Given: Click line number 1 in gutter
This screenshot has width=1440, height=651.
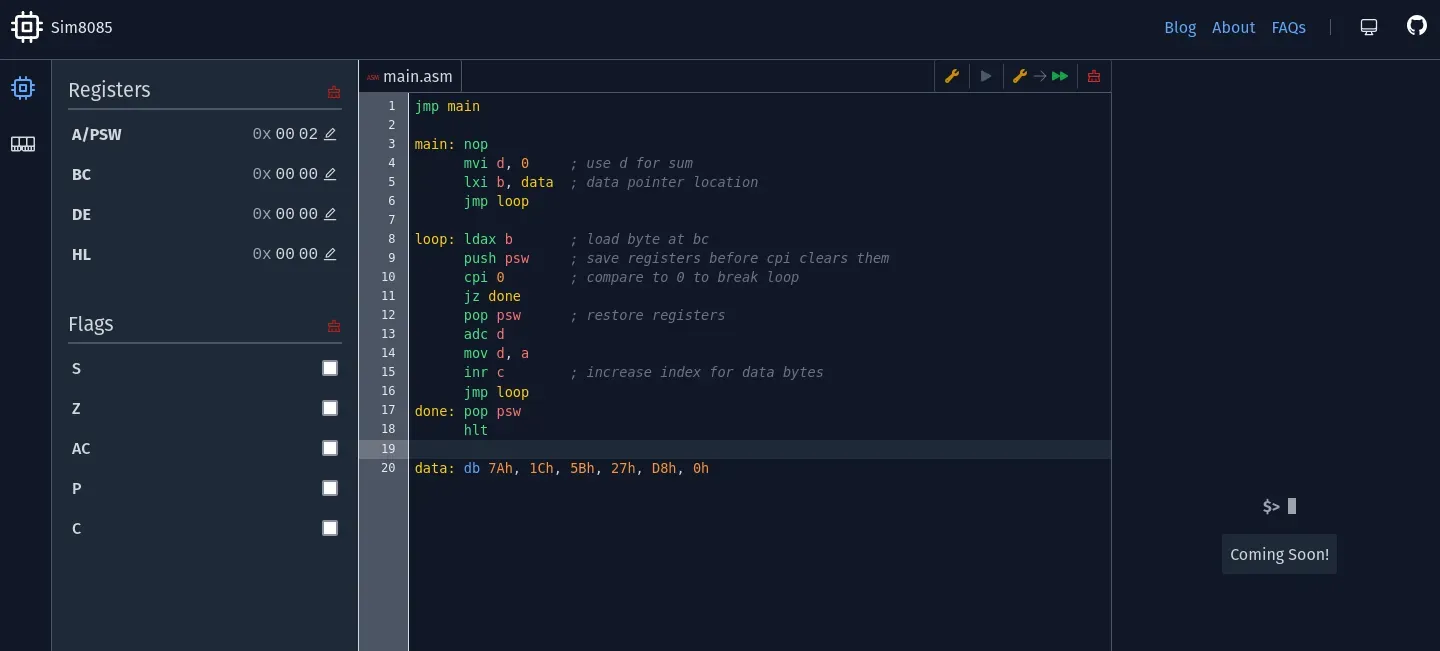Looking at the screenshot, I should point(392,106).
